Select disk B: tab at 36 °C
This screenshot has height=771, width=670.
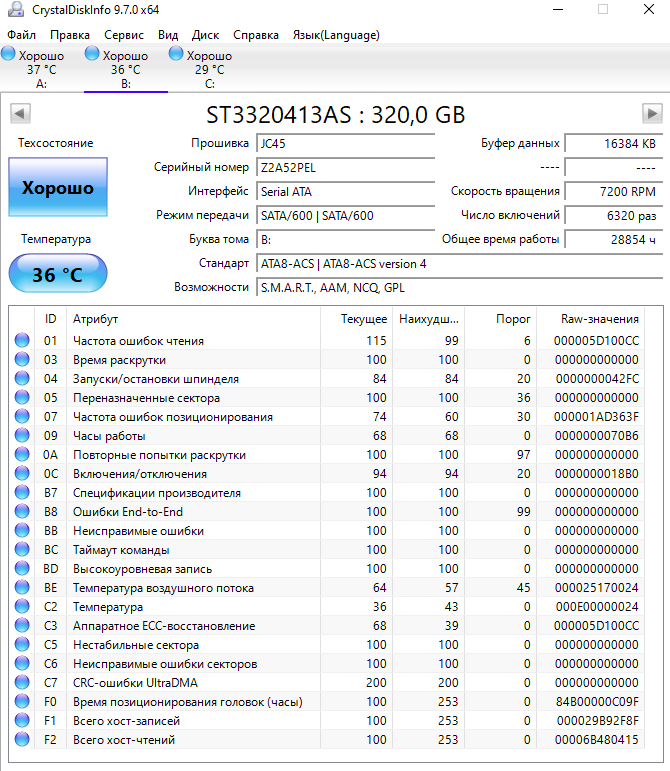[x=126, y=69]
